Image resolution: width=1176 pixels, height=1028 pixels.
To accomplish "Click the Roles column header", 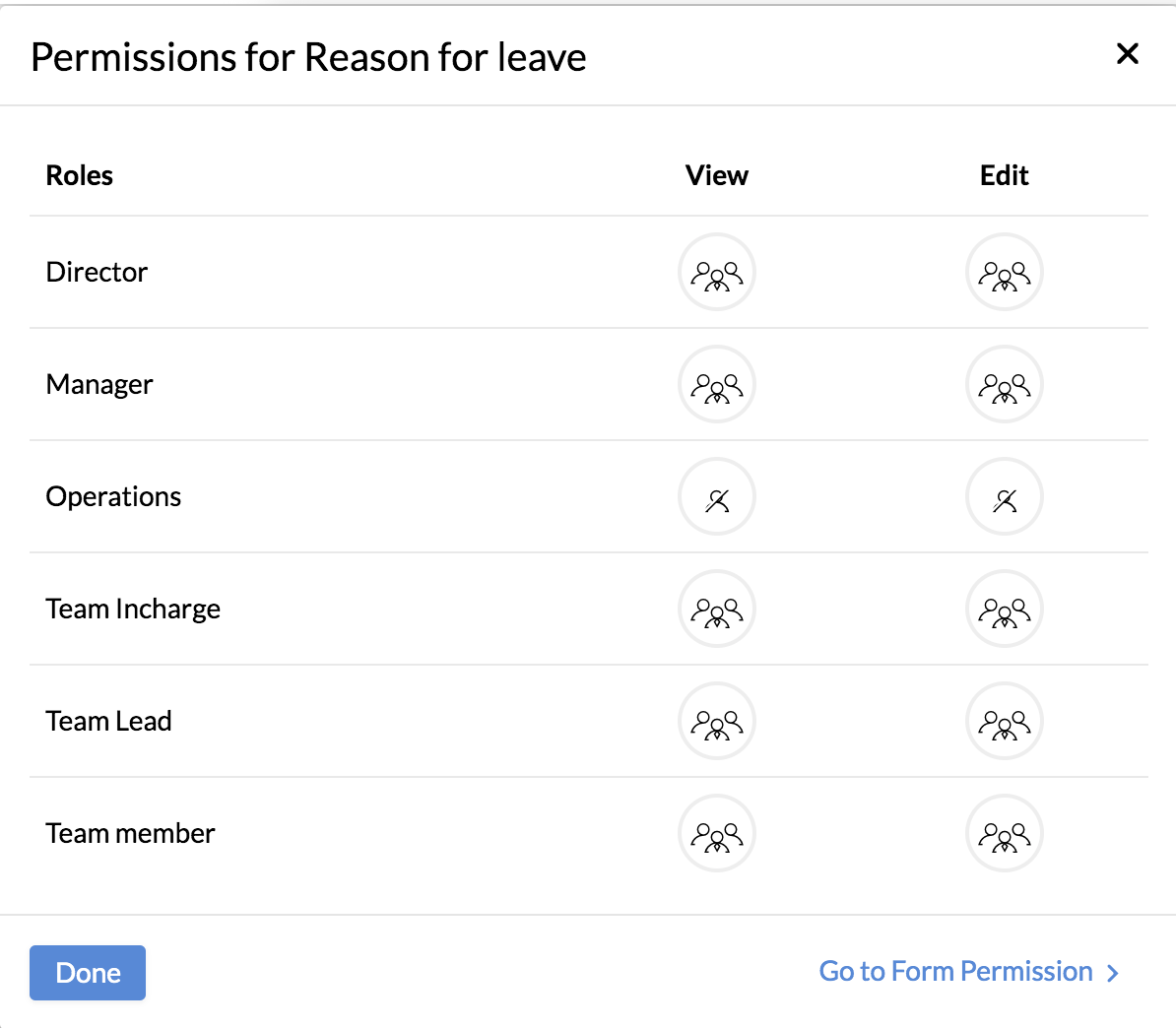I will (x=80, y=175).
